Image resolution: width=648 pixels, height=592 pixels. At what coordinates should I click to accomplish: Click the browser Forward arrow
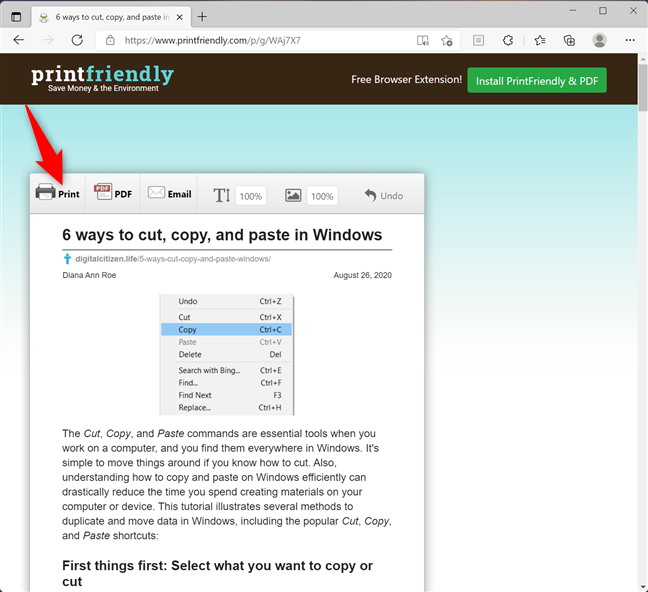pos(48,40)
